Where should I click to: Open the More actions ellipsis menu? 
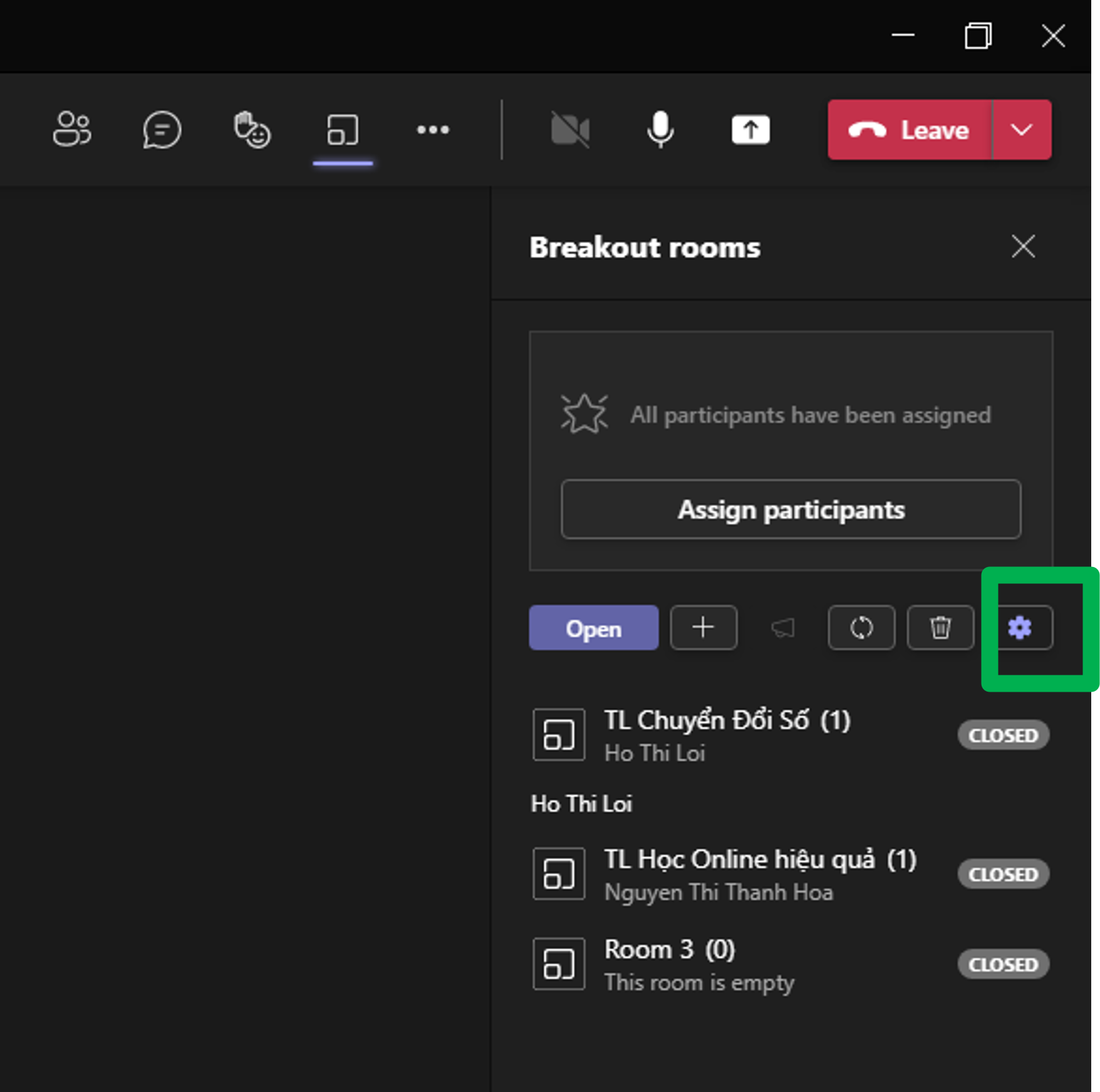433,130
